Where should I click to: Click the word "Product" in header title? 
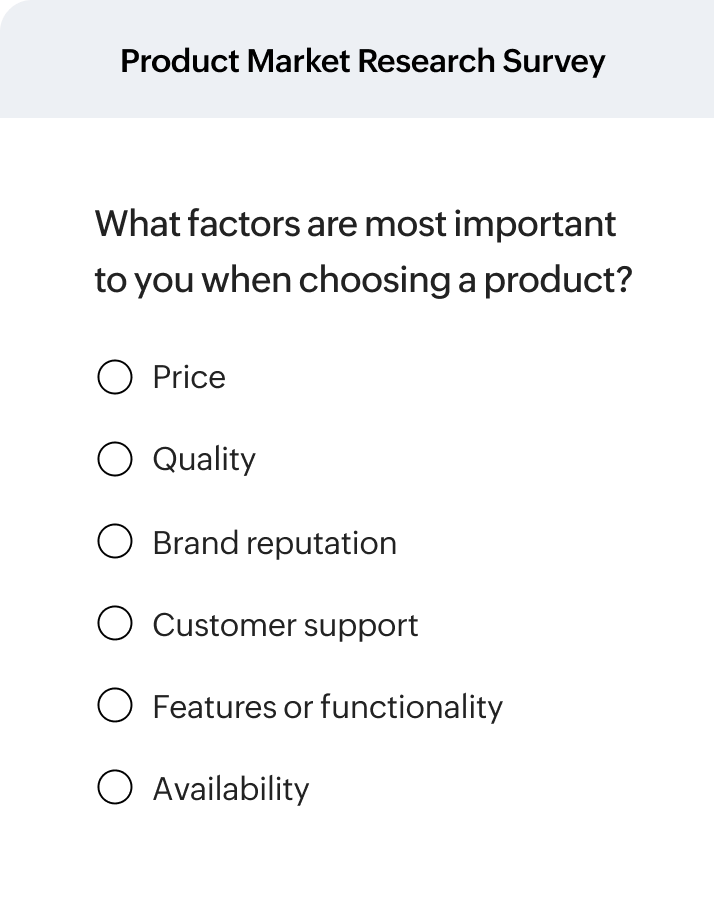point(178,61)
